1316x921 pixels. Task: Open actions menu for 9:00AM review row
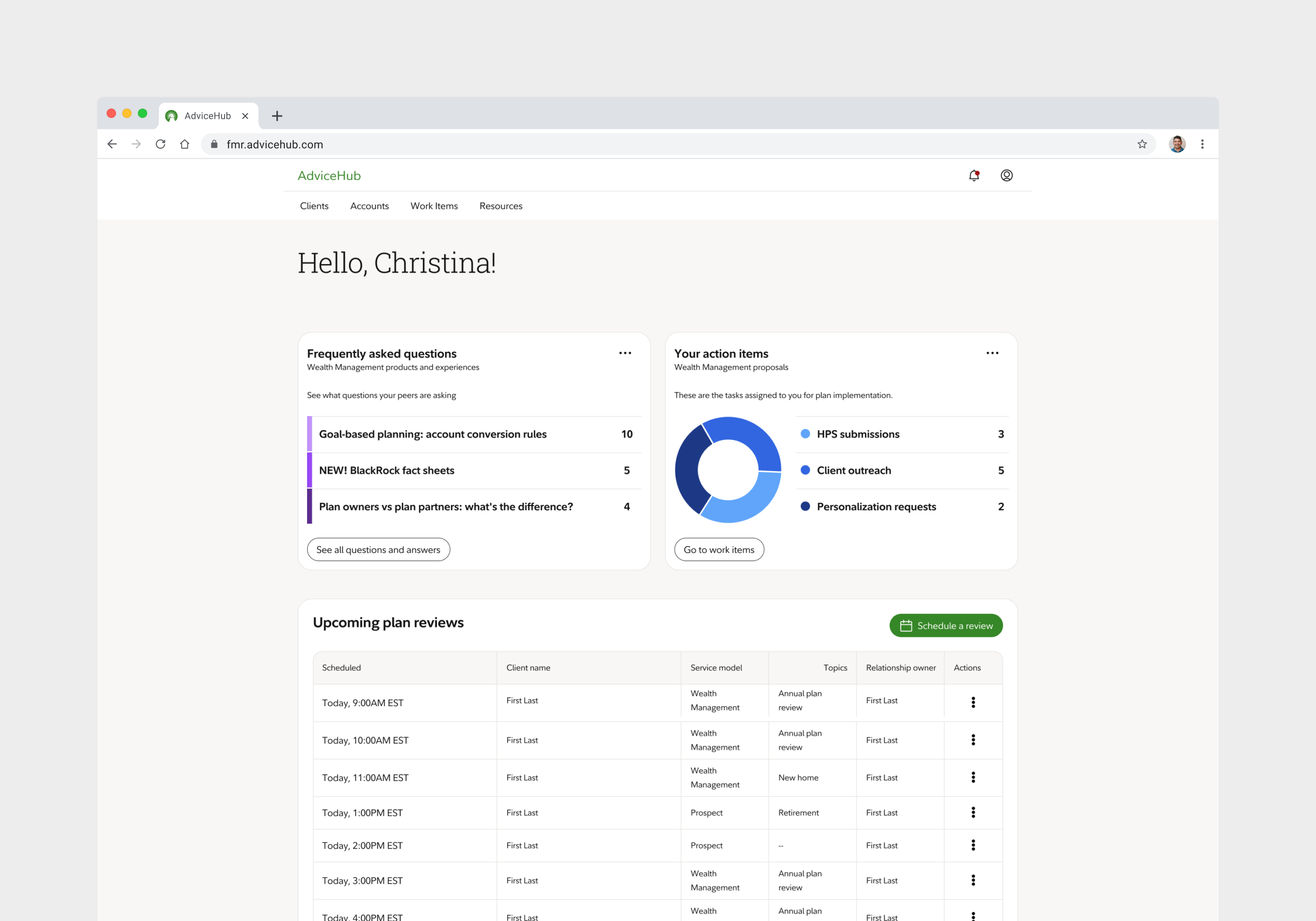[x=973, y=702]
